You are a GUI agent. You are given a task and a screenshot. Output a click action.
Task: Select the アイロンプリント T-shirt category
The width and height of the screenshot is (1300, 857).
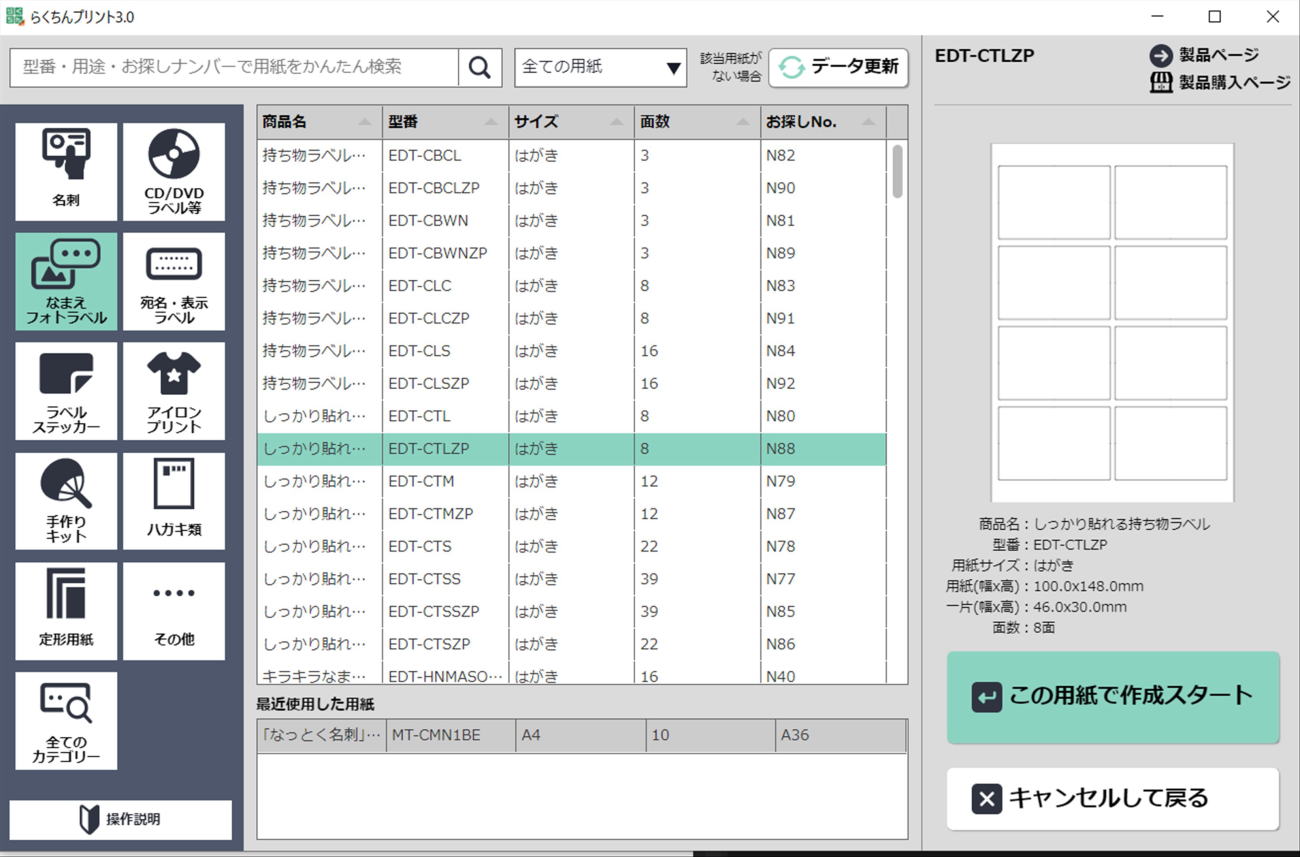(x=174, y=391)
